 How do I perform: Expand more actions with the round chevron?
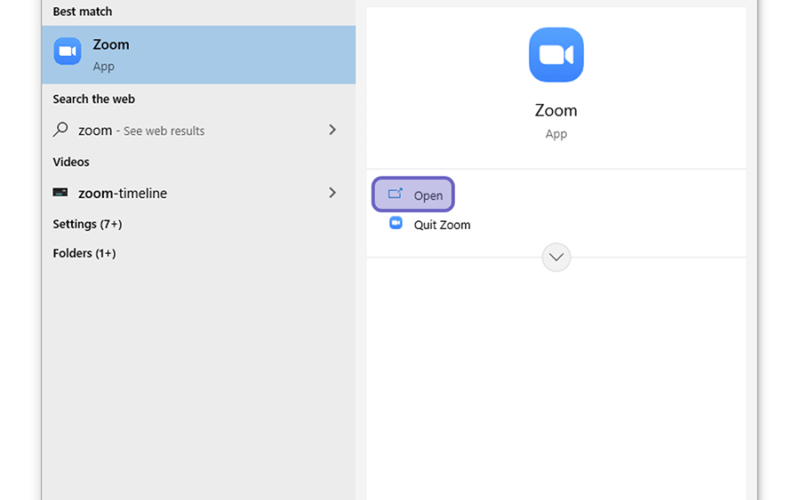coord(556,257)
